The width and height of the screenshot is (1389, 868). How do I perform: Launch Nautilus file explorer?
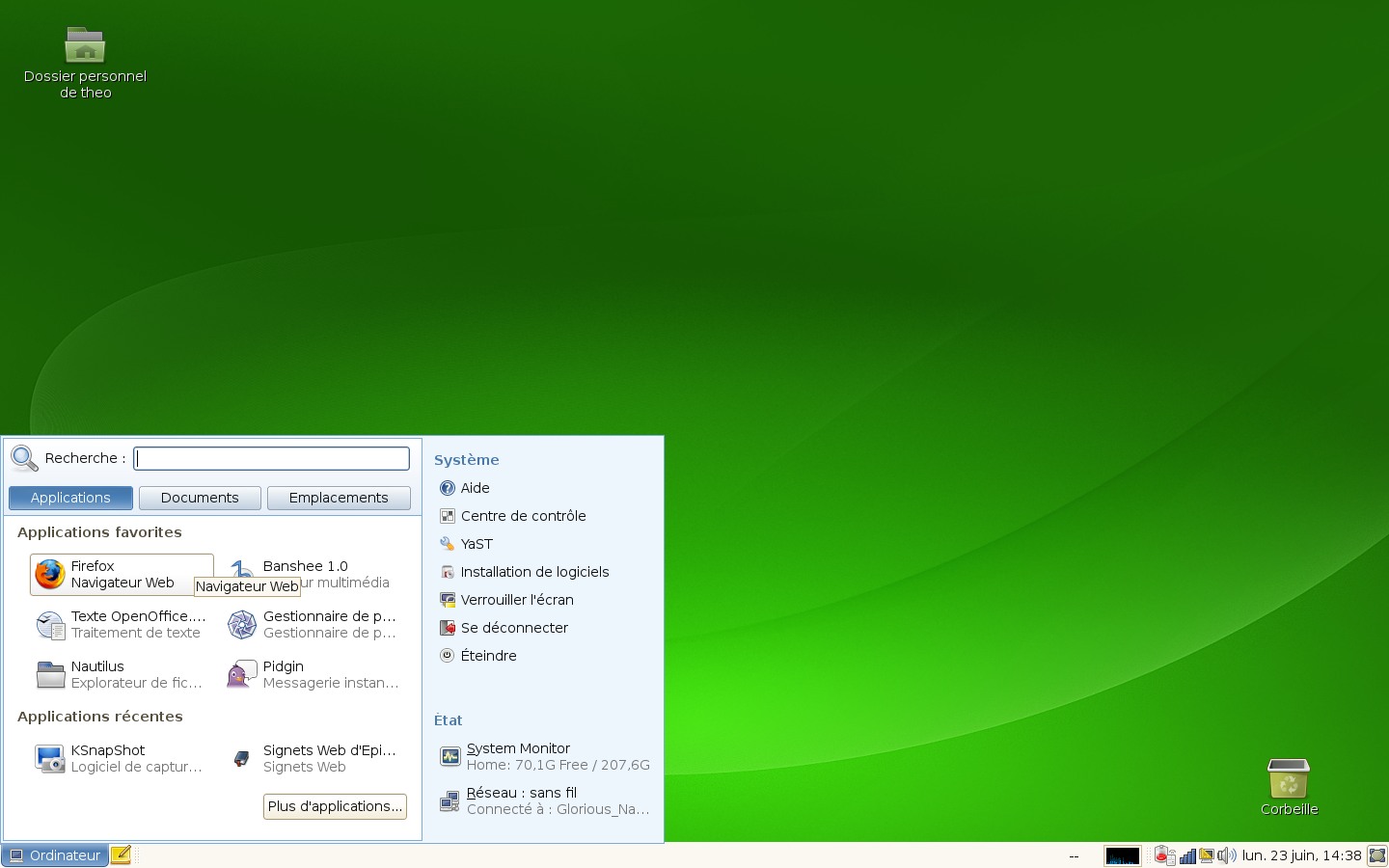coord(122,675)
